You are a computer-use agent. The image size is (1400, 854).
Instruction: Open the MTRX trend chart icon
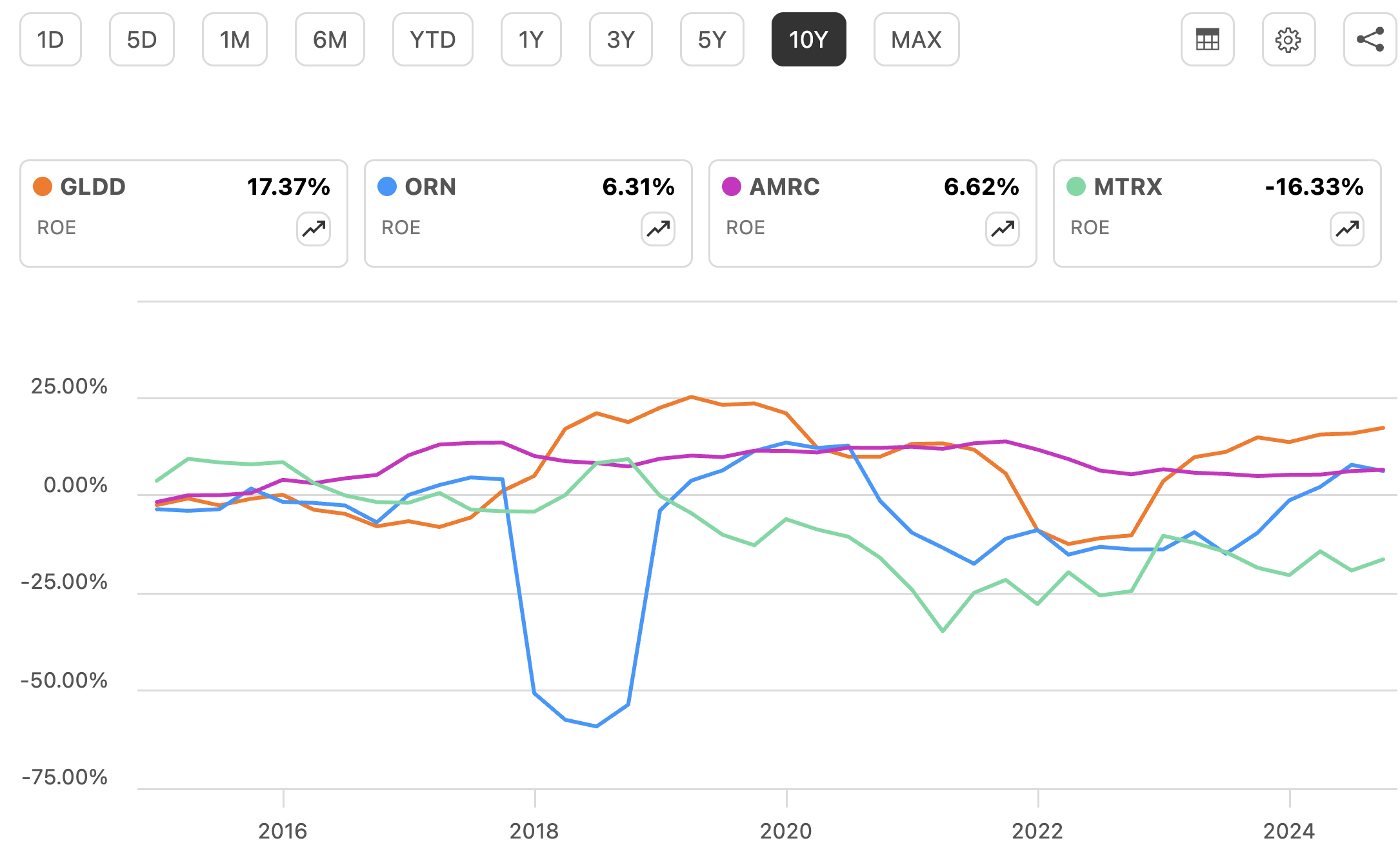click(1346, 229)
